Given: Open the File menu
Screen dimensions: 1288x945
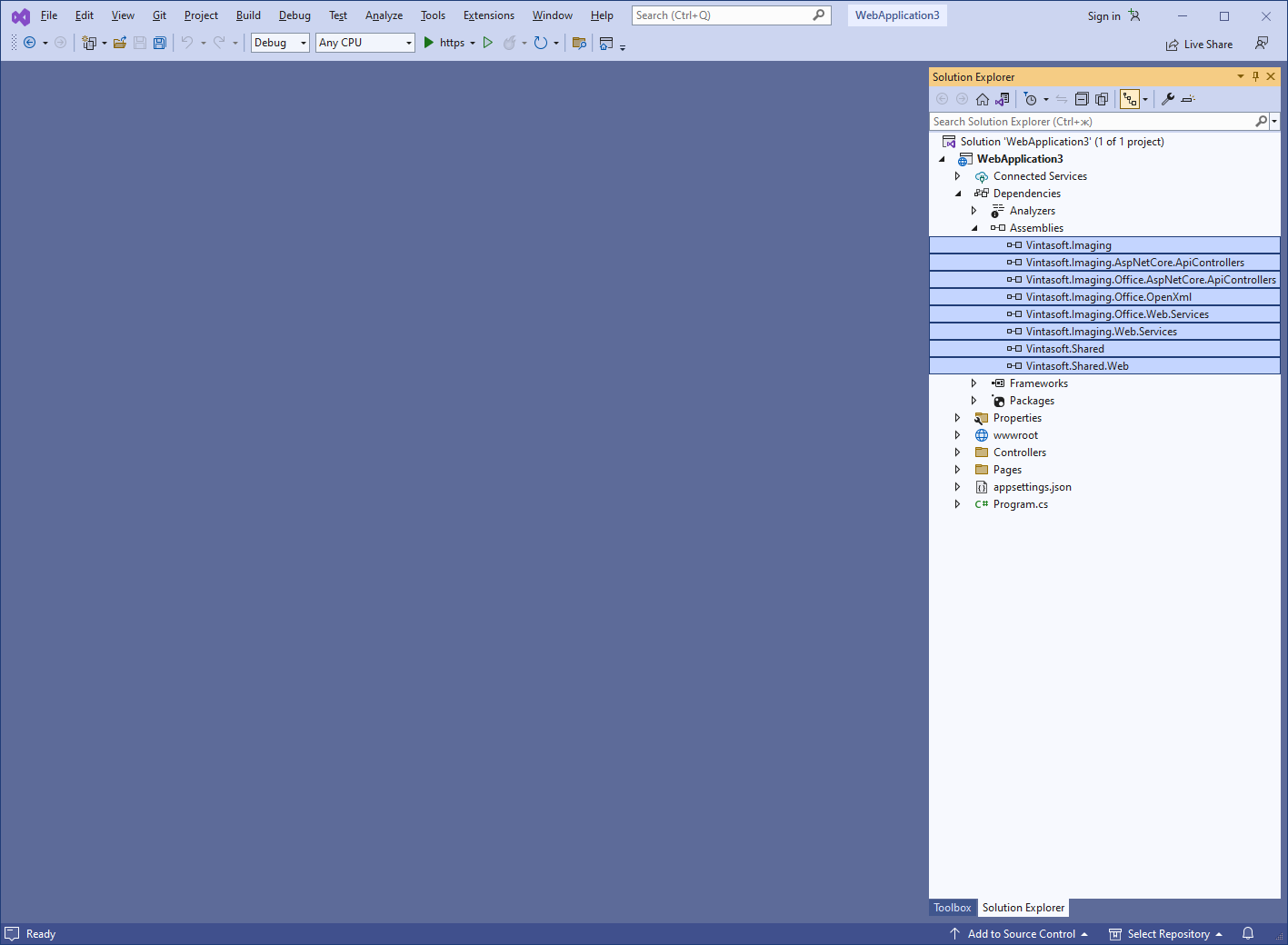Looking at the screenshot, I should [49, 15].
